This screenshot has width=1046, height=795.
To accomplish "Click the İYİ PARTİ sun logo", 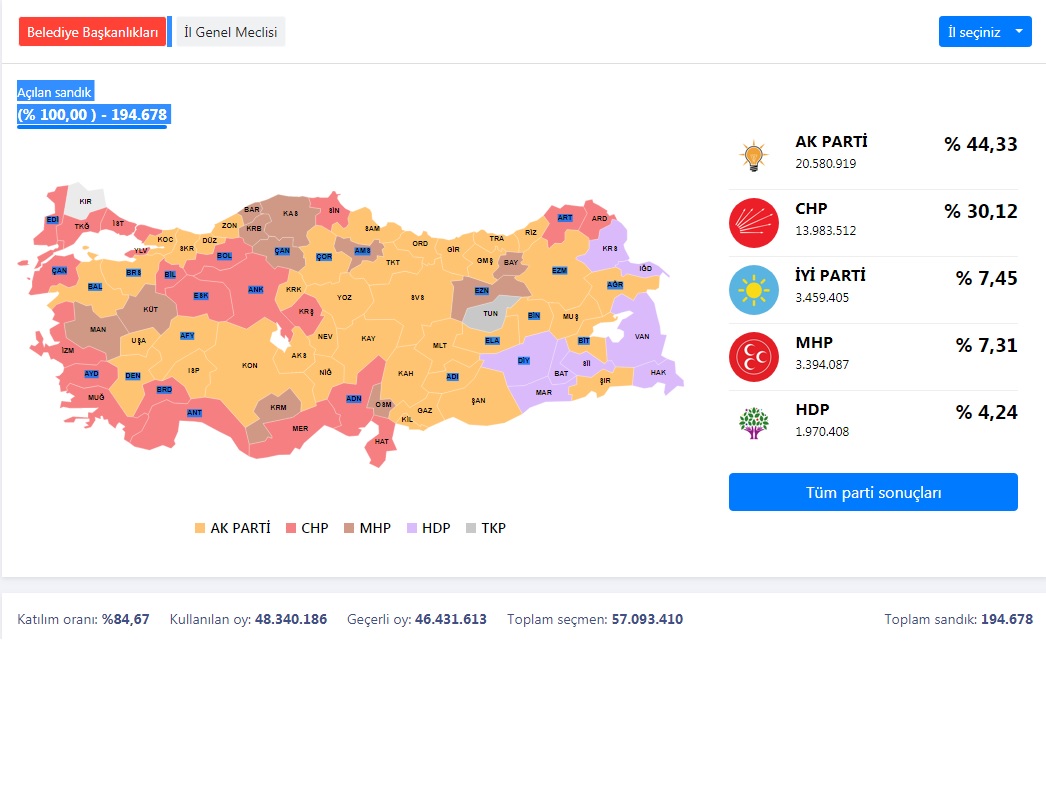I will click(754, 290).
